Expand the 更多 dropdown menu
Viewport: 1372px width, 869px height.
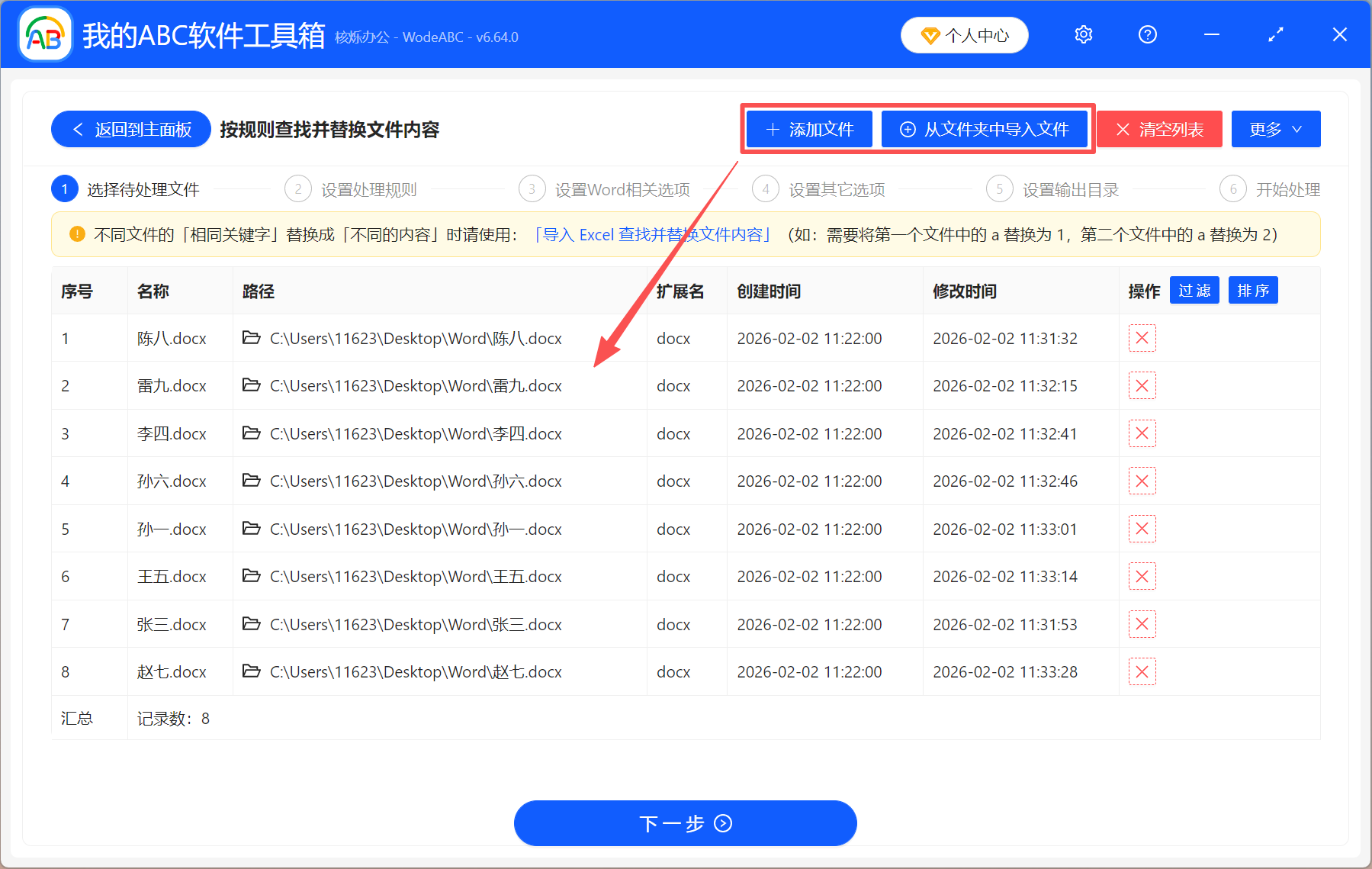coord(1274,129)
